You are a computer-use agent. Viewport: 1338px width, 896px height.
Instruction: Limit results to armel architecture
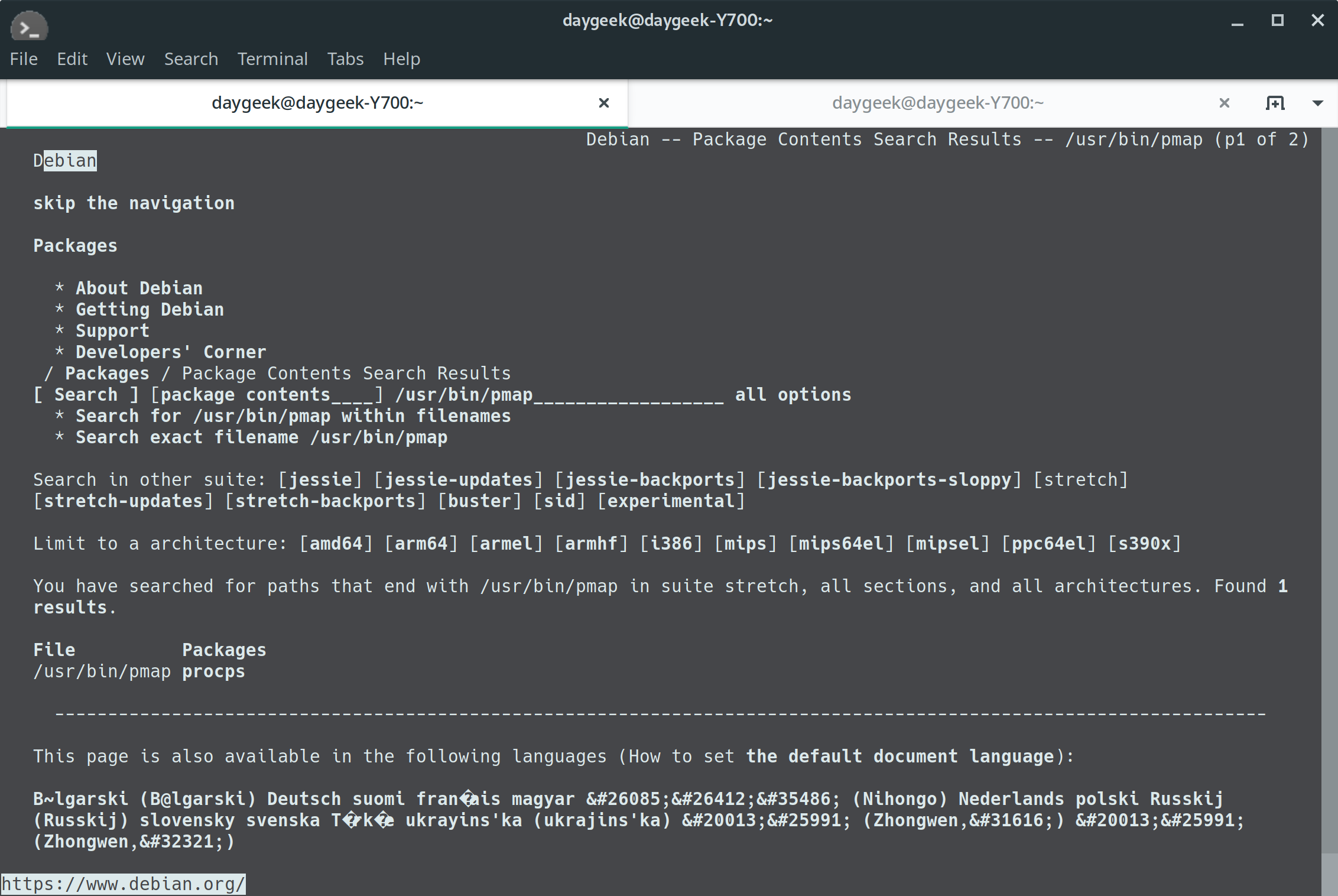point(506,544)
